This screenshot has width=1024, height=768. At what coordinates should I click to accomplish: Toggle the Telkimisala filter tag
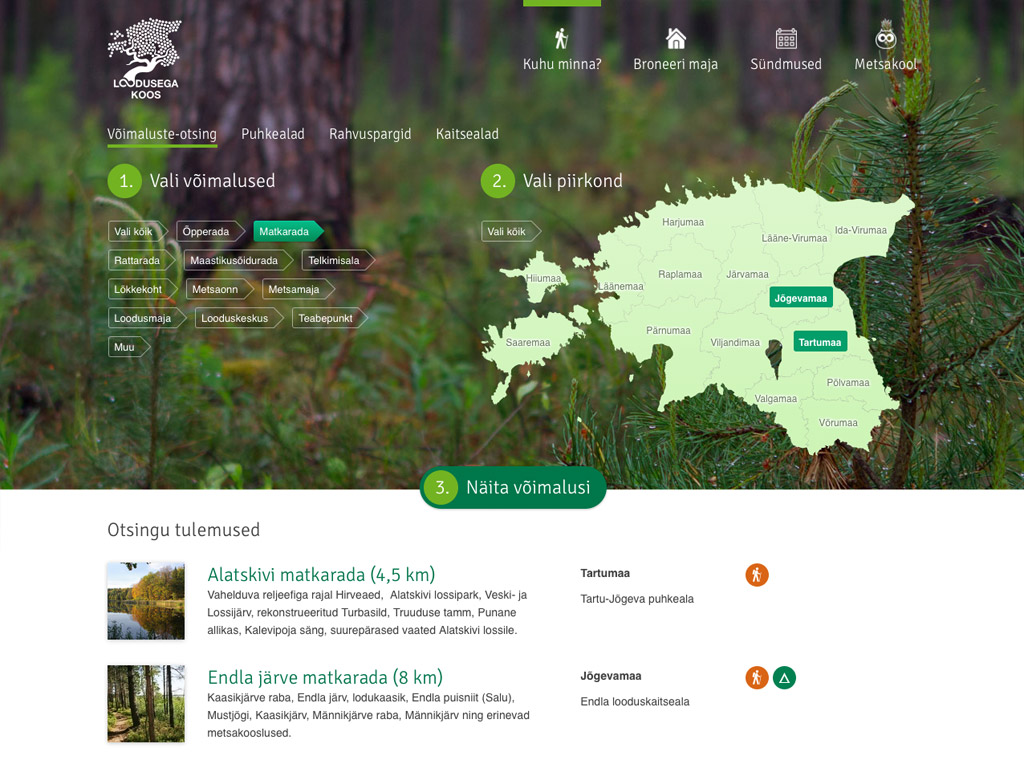[336, 261]
